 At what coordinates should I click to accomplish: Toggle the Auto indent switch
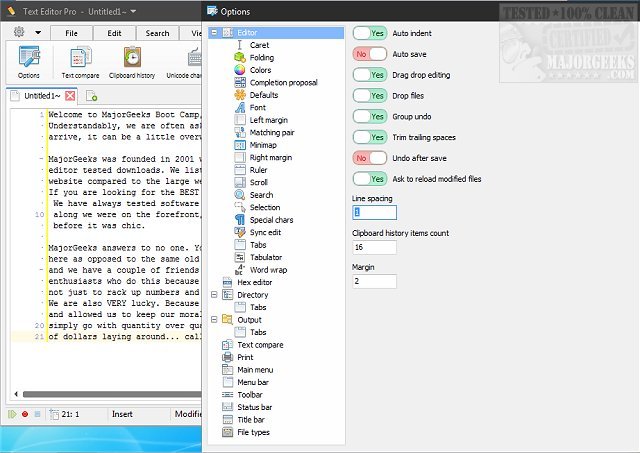point(370,33)
